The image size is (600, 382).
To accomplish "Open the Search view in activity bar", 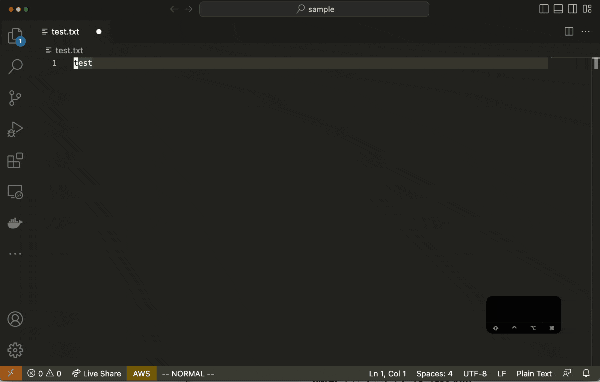I will [15, 67].
